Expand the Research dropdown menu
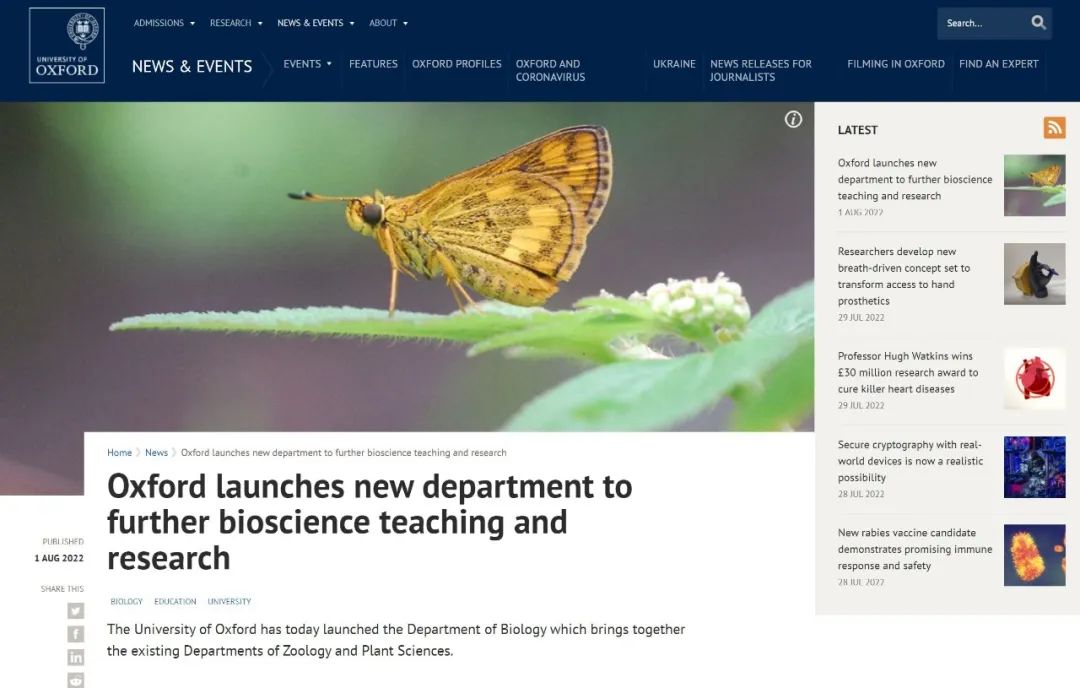The width and height of the screenshot is (1080, 688). 236,23
